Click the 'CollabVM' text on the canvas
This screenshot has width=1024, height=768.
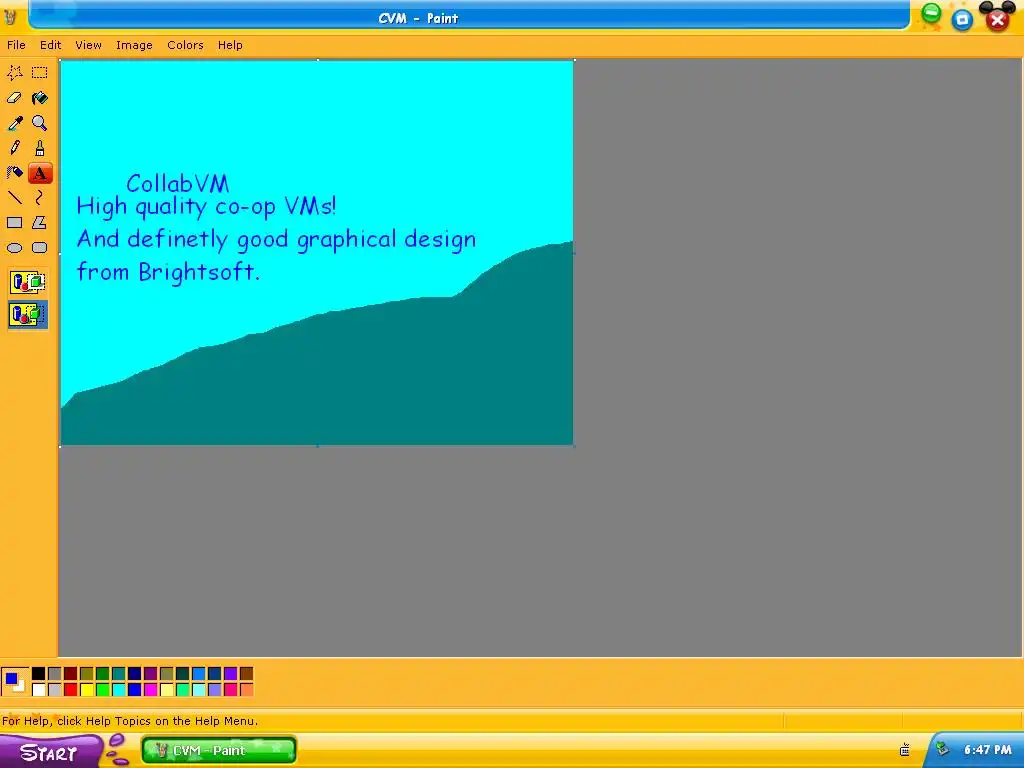pyautogui.click(x=178, y=184)
